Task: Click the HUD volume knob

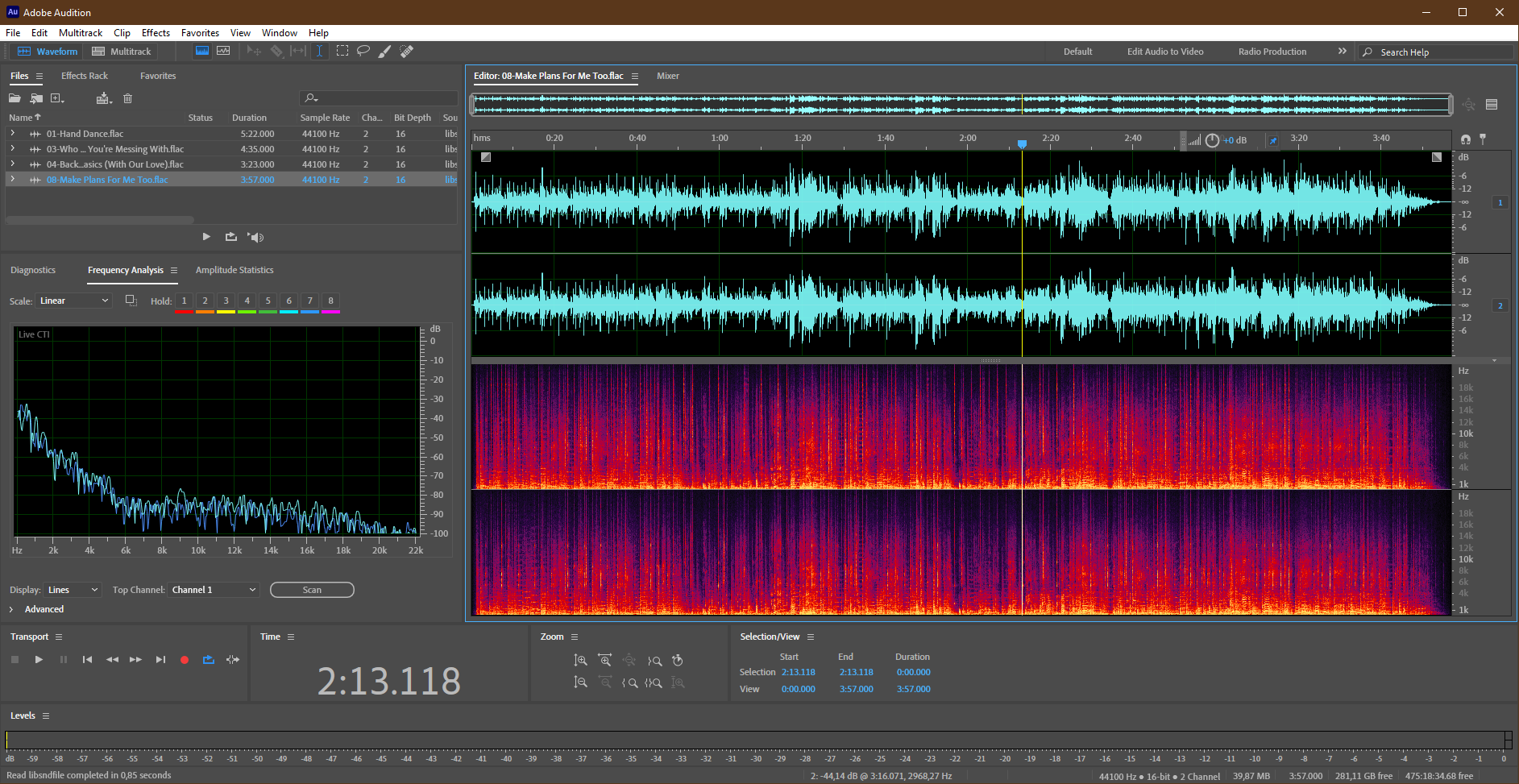Action: click(x=1212, y=140)
